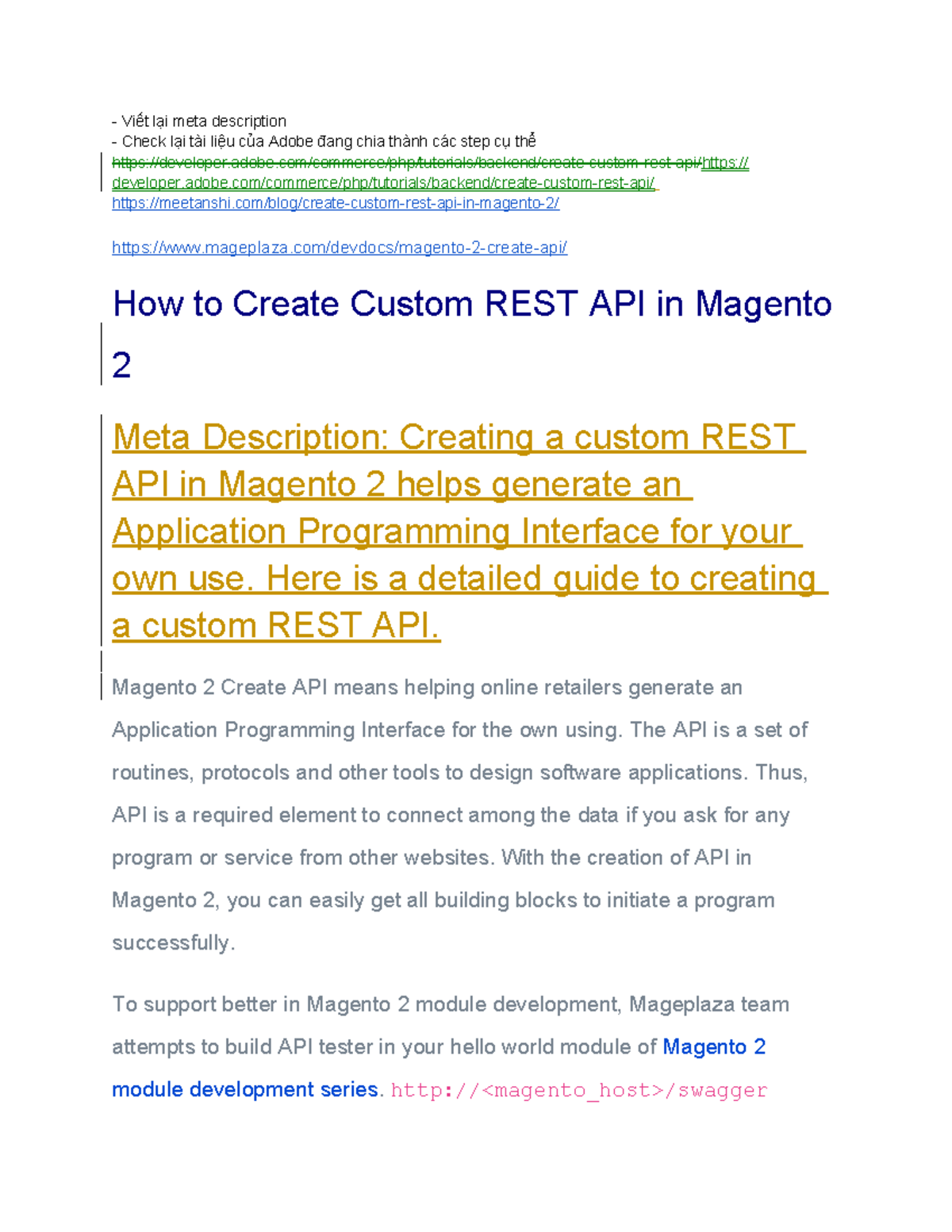
Task: Click the line 'routines, protocols and other tools'
Action: click(459, 773)
